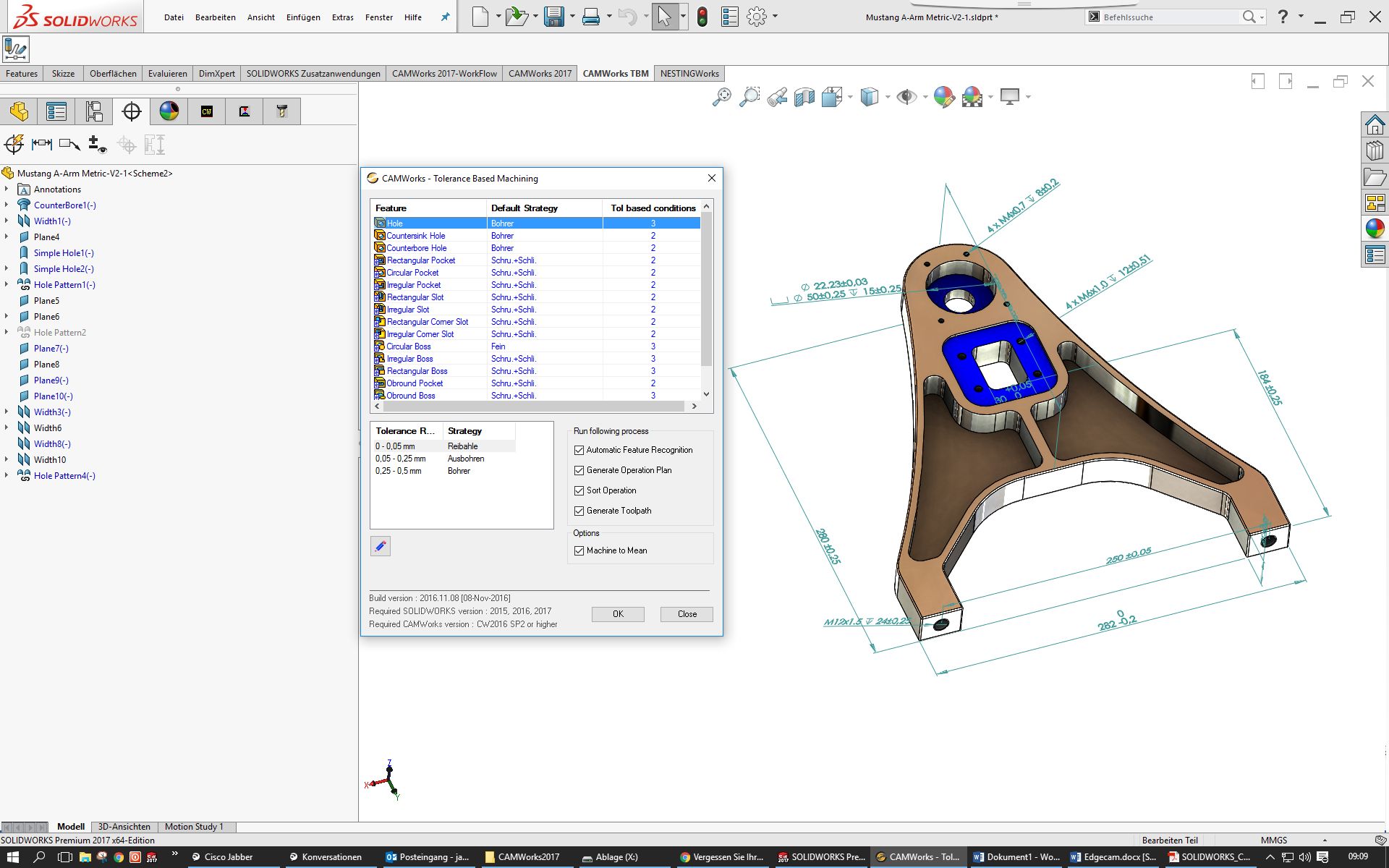Switch to the CAMWorks 2017 tab

pyautogui.click(x=540, y=74)
